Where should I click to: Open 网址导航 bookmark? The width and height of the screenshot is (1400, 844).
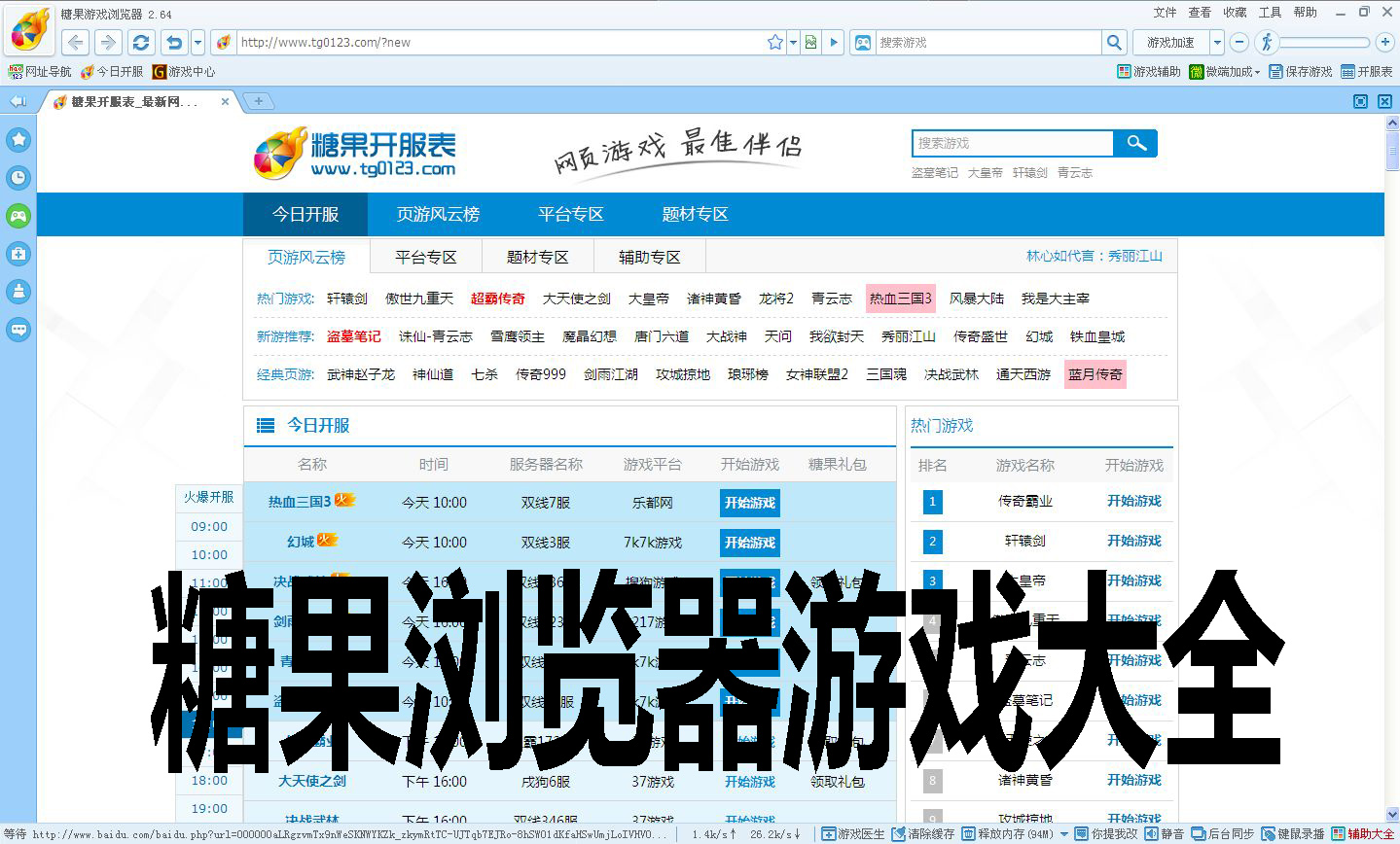40,71
